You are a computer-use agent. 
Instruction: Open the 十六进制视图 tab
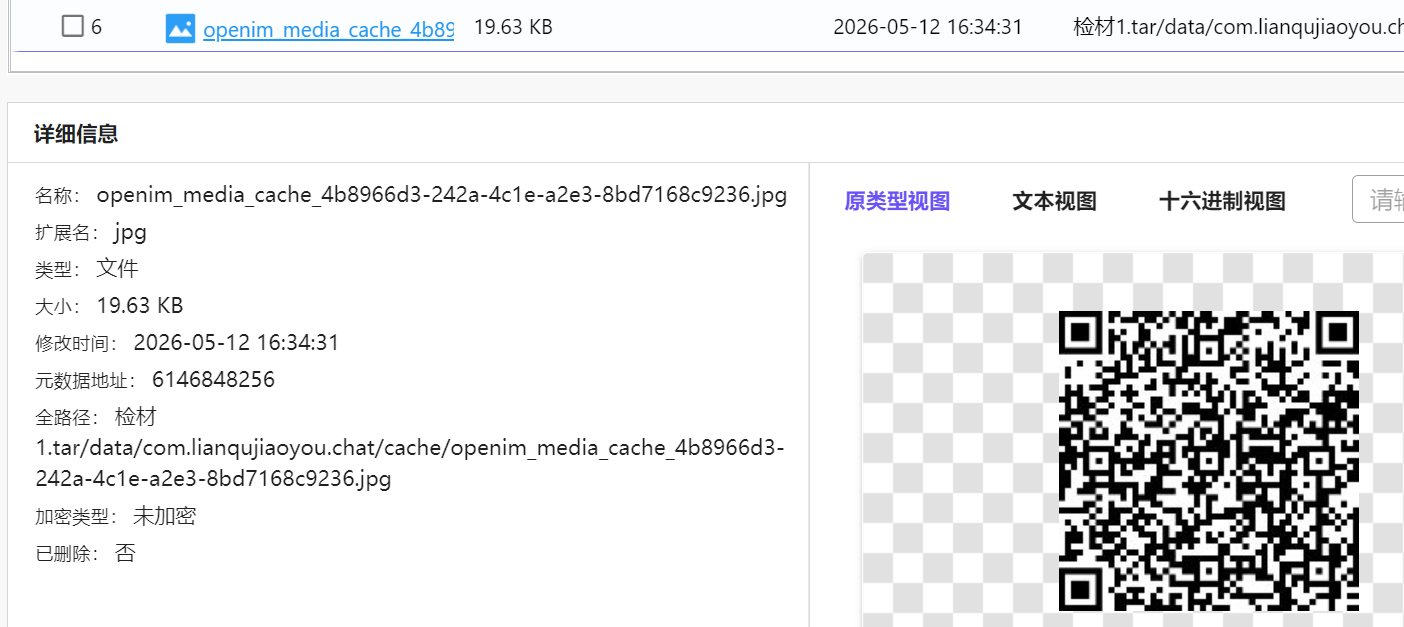(1222, 201)
